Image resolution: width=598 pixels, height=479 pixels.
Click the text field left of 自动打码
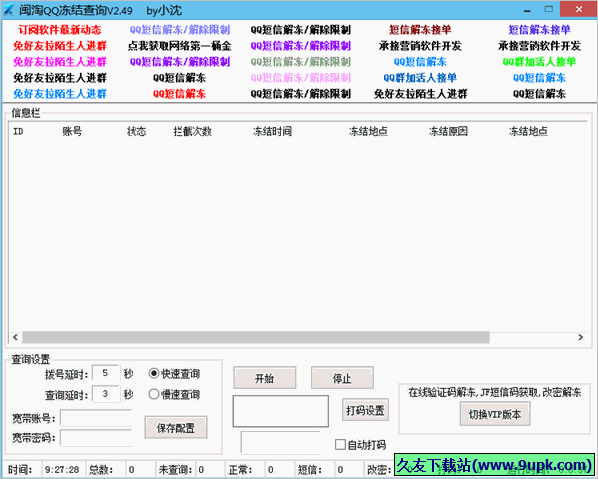pos(281,442)
